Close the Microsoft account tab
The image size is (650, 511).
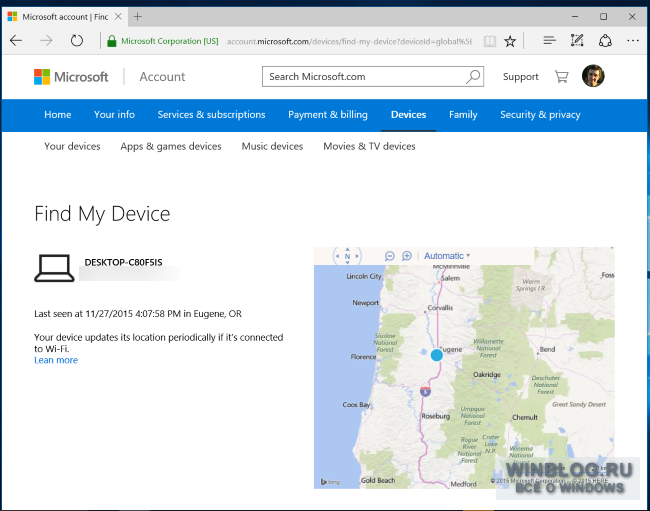[118, 17]
